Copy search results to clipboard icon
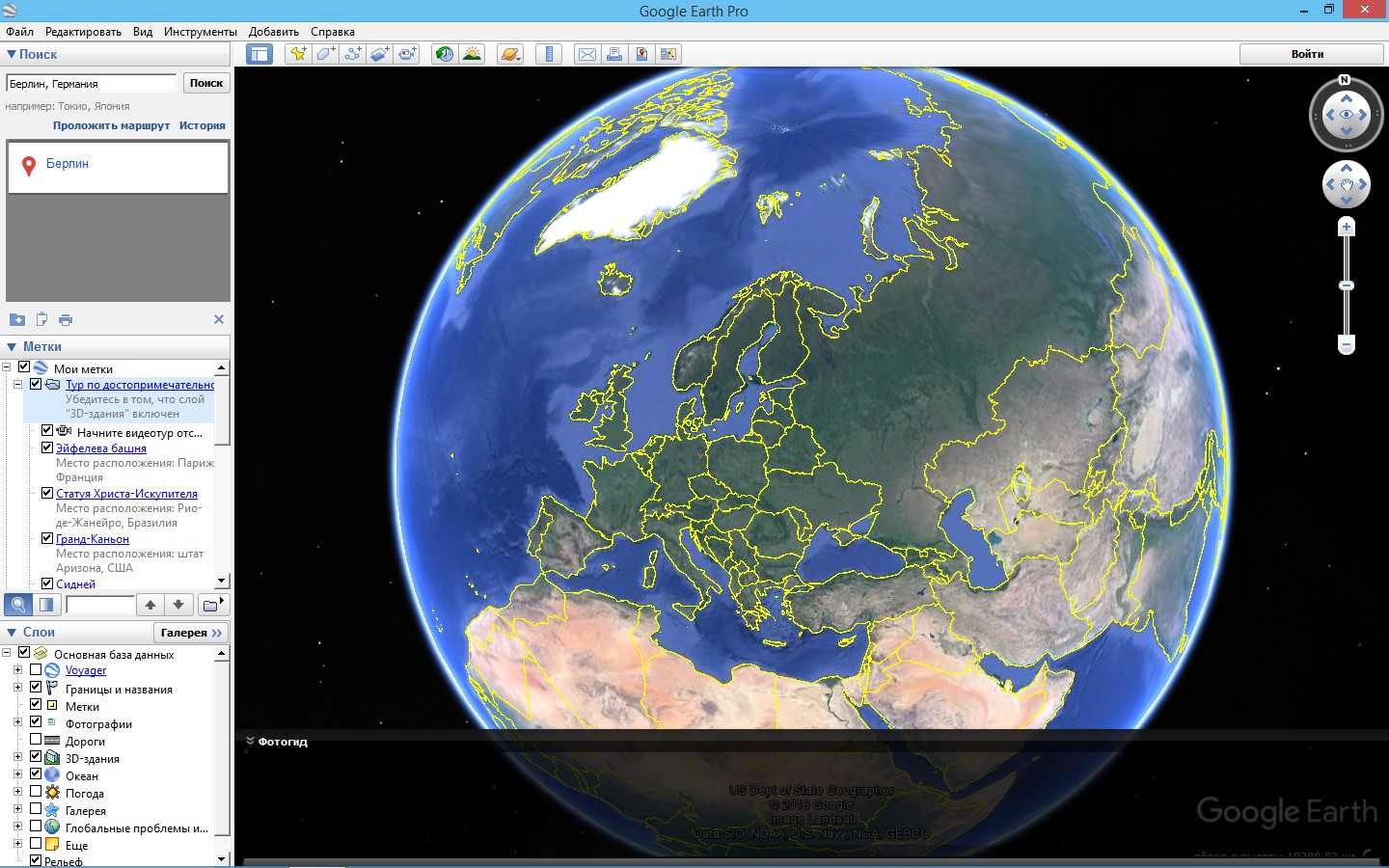 tap(41, 319)
